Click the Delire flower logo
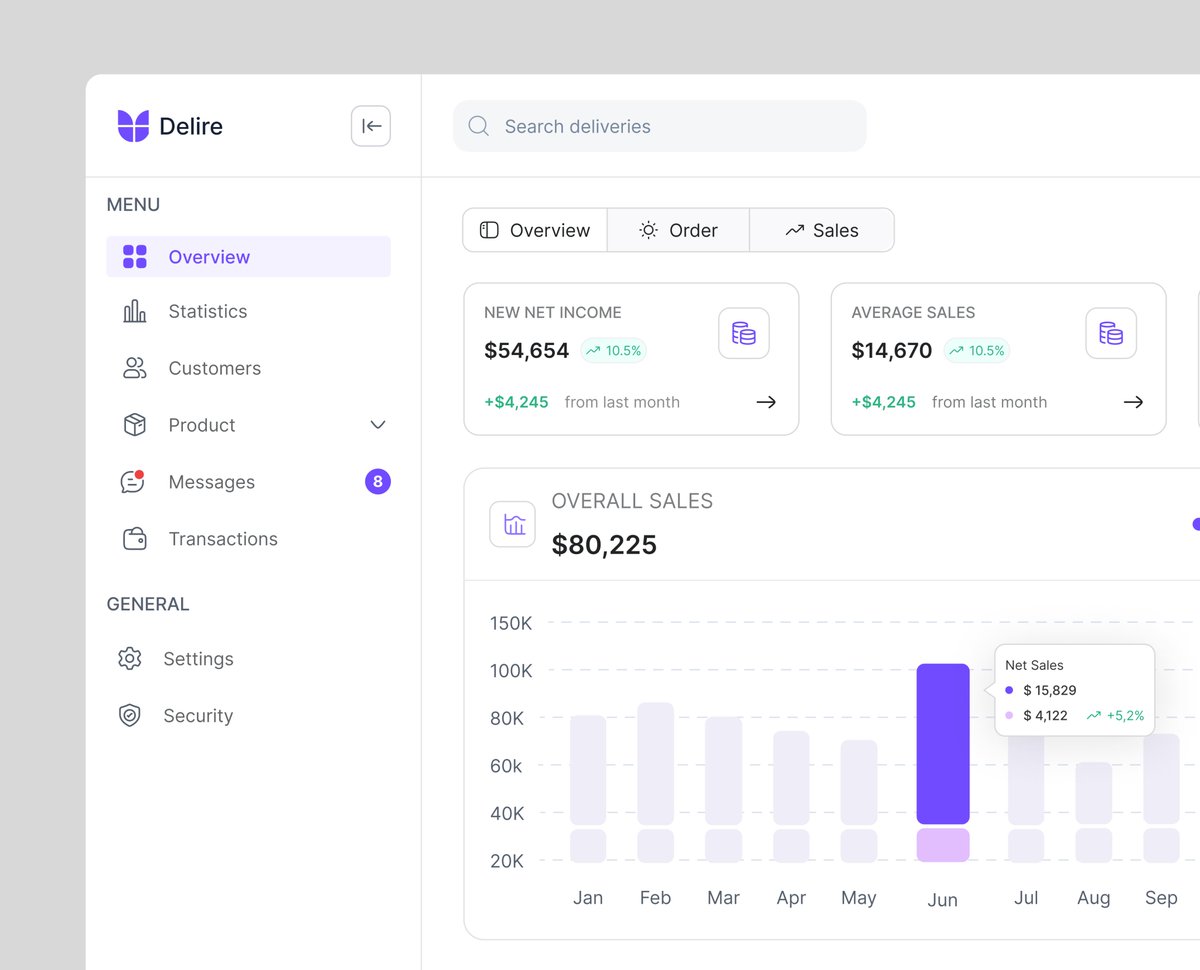 pyautogui.click(x=131, y=125)
